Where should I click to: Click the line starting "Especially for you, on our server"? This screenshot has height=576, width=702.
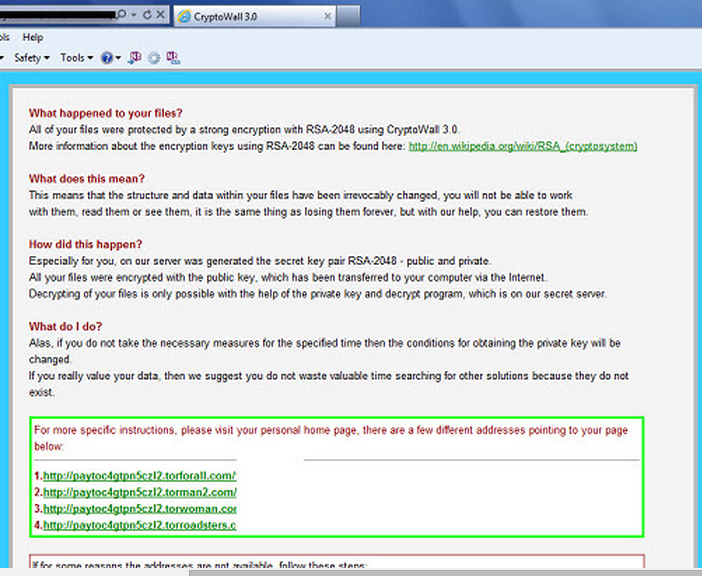click(260, 261)
